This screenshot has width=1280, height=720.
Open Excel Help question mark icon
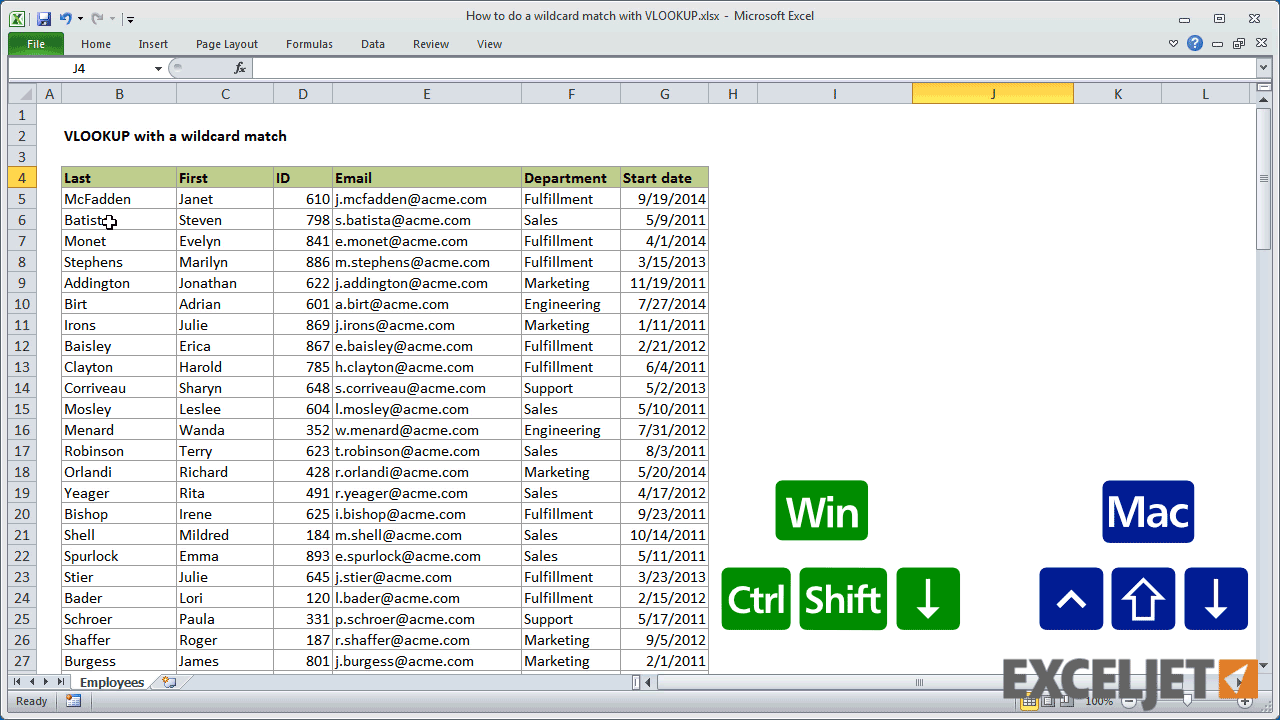click(x=1195, y=44)
